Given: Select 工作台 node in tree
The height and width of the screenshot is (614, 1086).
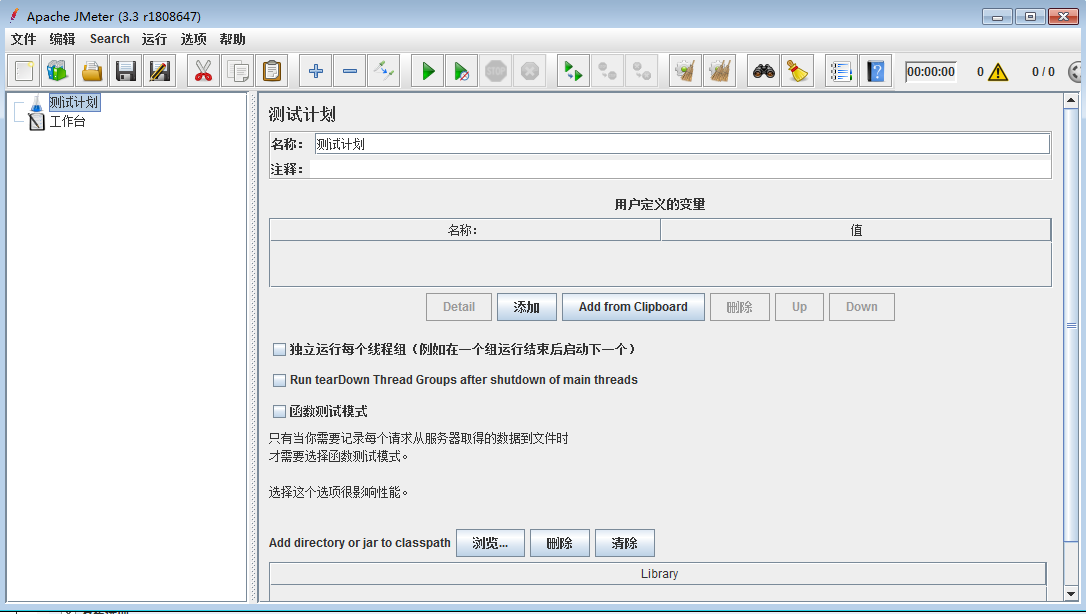Looking at the screenshot, I should [67, 122].
